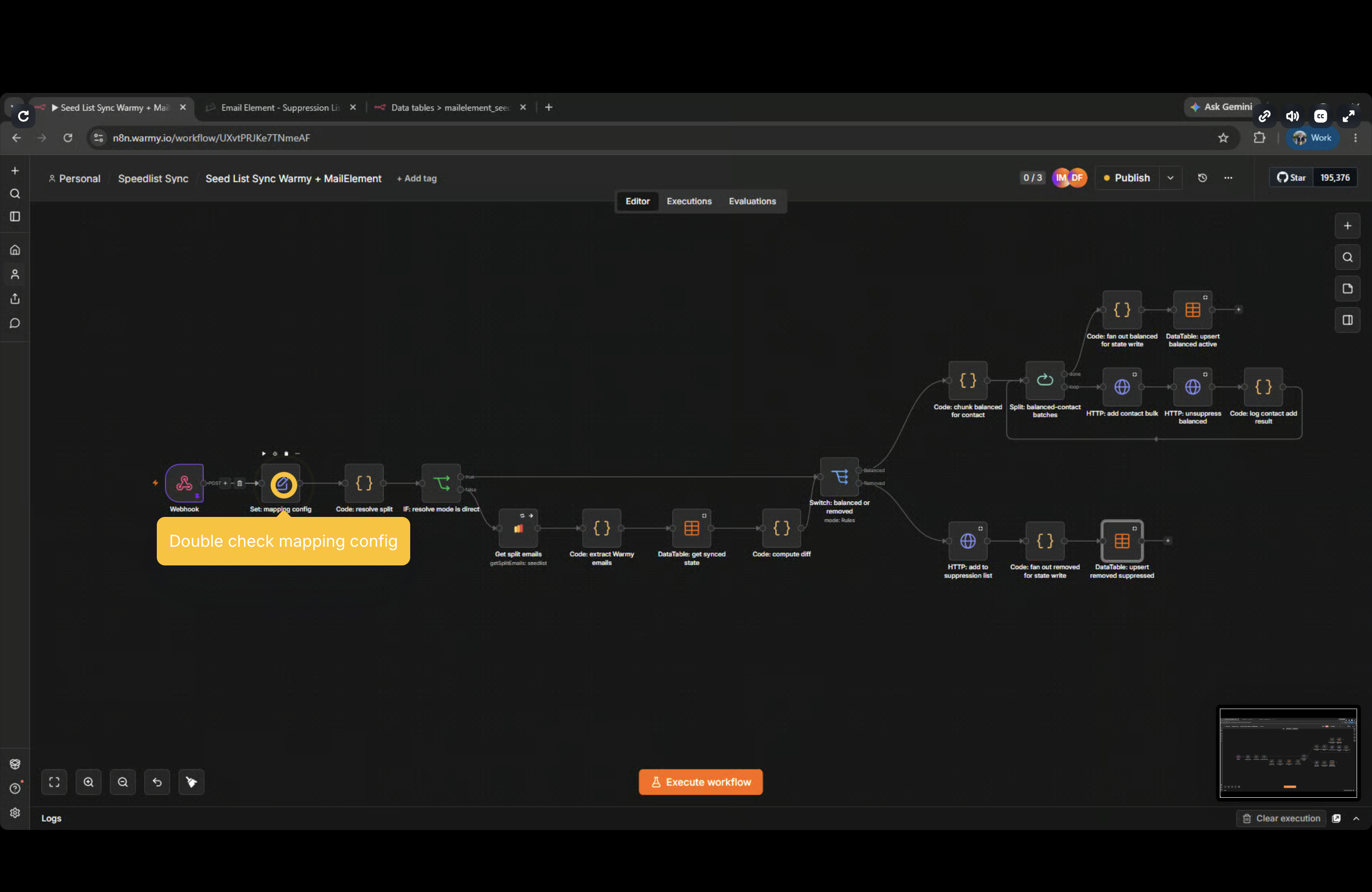Star n8n on GitHub
1372x892 pixels.
click(1291, 177)
